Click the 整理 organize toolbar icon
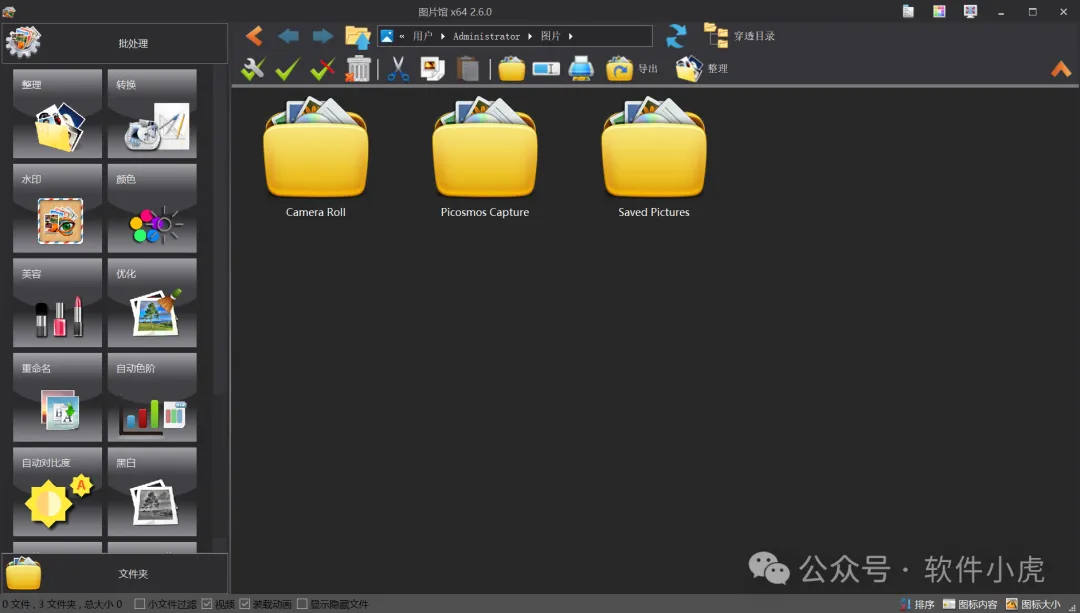This screenshot has width=1080, height=613. coord(689,69)
